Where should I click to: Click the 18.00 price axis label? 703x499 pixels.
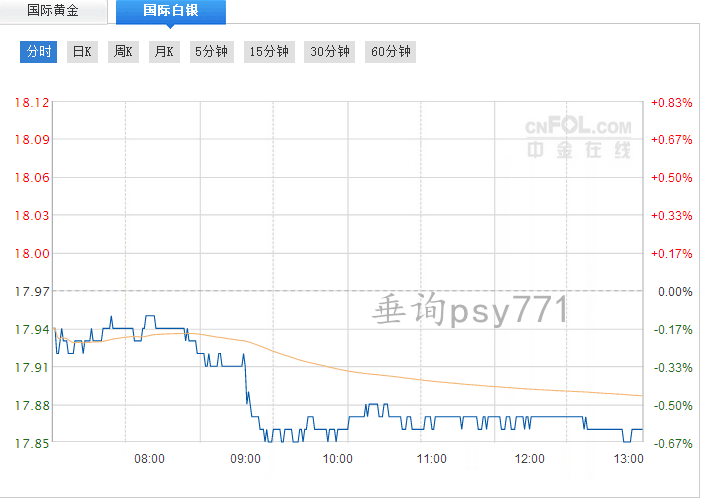pos(32,254)
